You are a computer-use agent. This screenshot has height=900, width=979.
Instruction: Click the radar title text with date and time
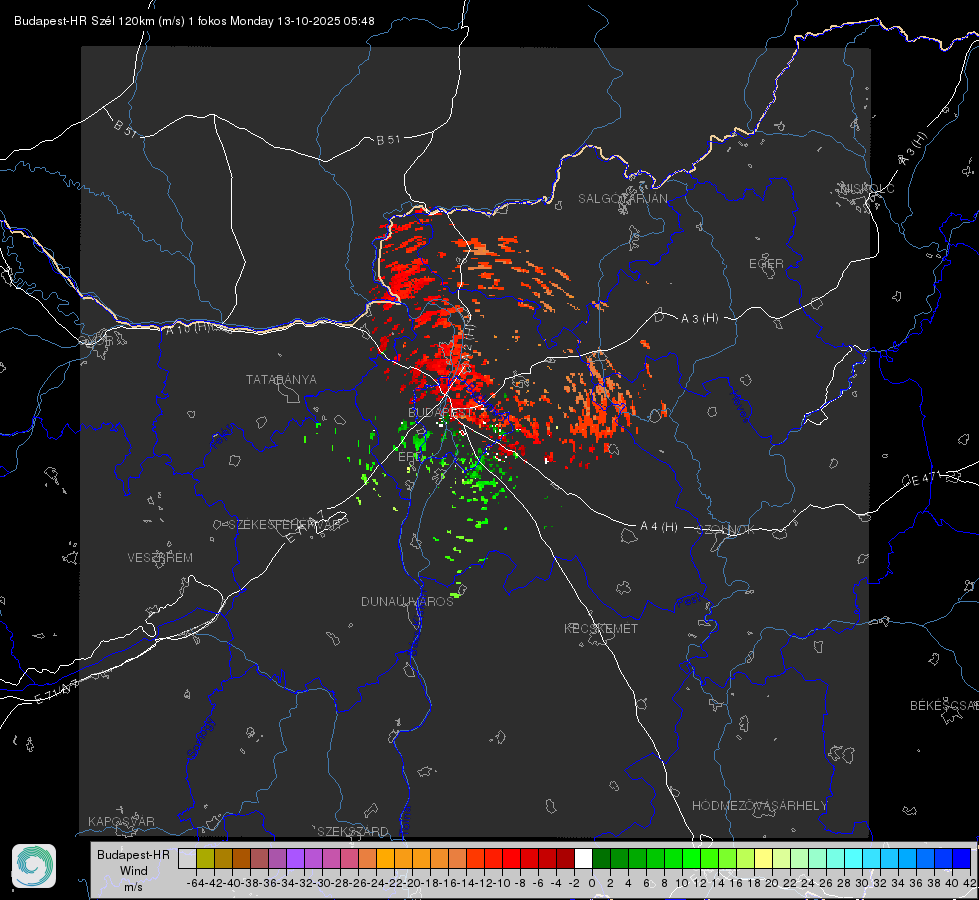coord(194,21)
